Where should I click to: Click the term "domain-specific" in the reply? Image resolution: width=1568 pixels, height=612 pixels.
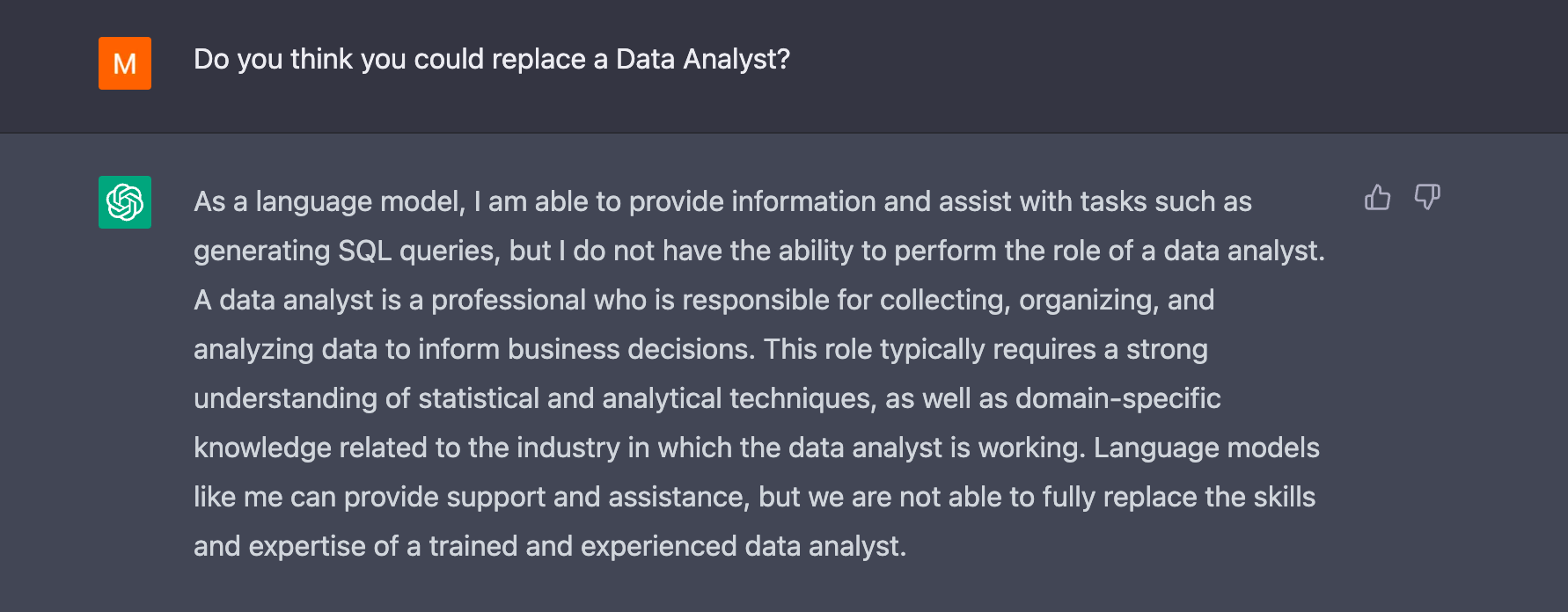coord(1117,399)
